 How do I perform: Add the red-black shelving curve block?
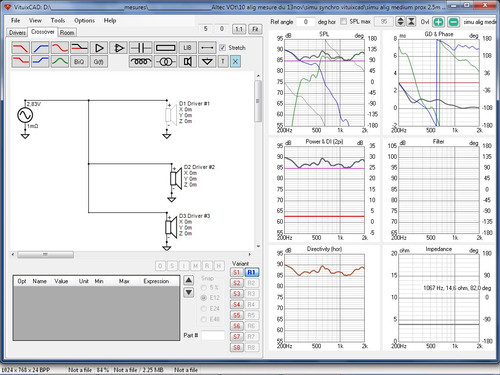click(79, 48)
